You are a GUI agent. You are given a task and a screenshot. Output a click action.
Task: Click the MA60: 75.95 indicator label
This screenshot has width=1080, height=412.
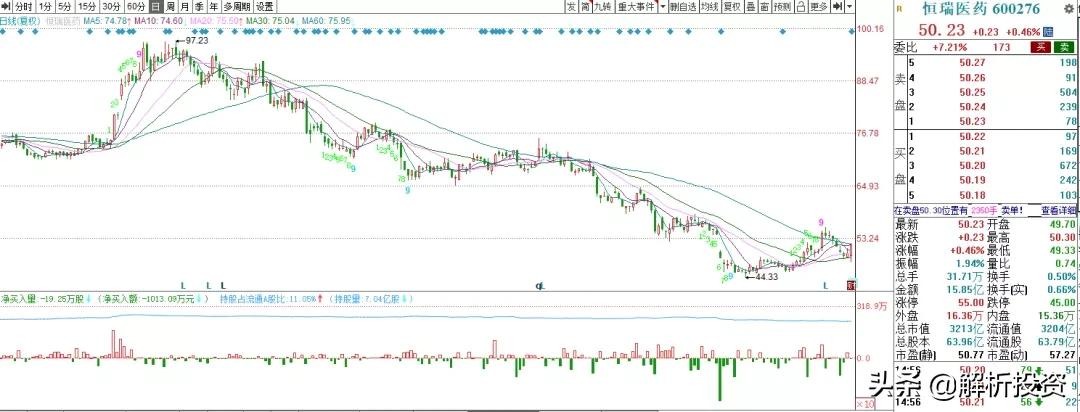point(326,21)
